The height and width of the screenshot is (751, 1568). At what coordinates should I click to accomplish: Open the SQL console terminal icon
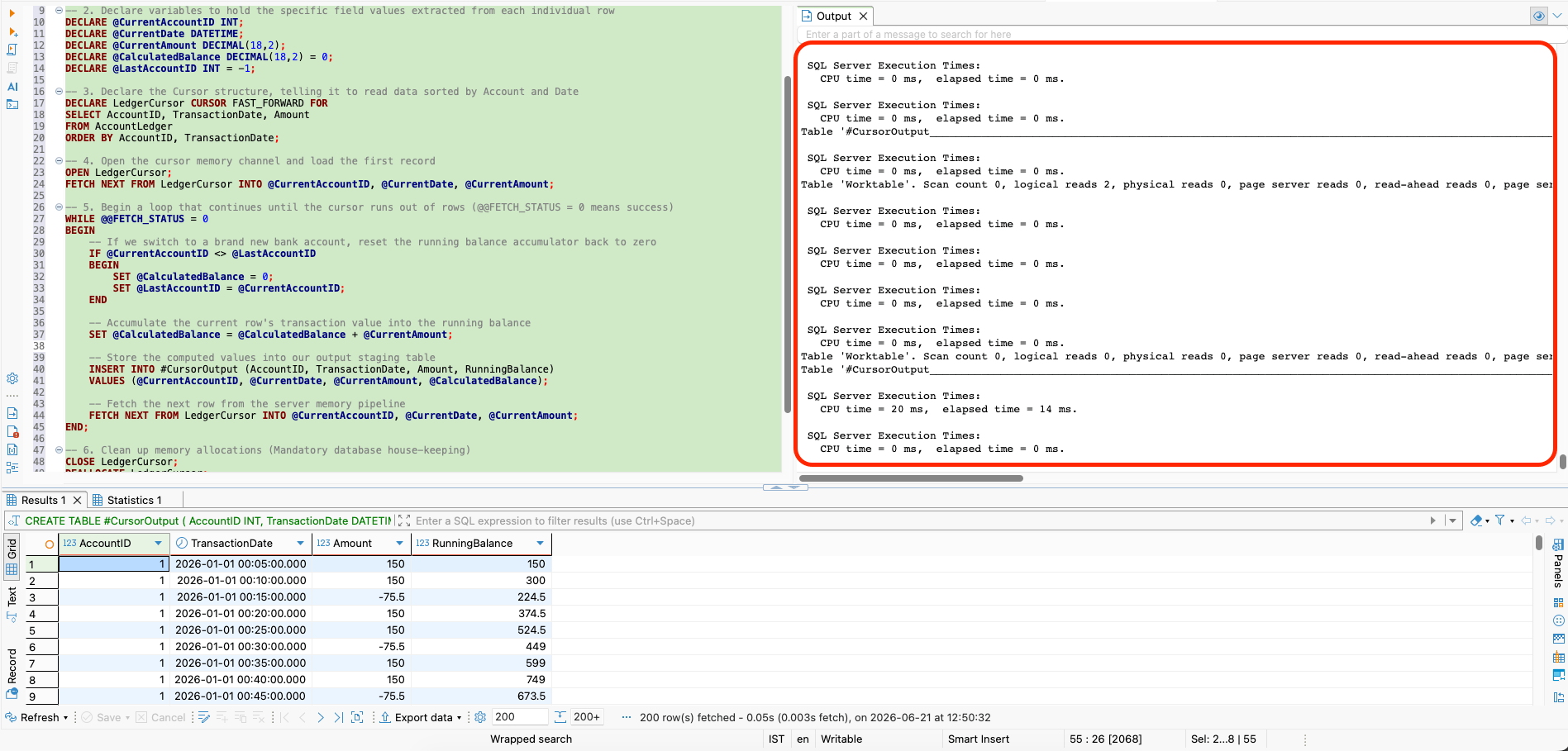[12, 104]
